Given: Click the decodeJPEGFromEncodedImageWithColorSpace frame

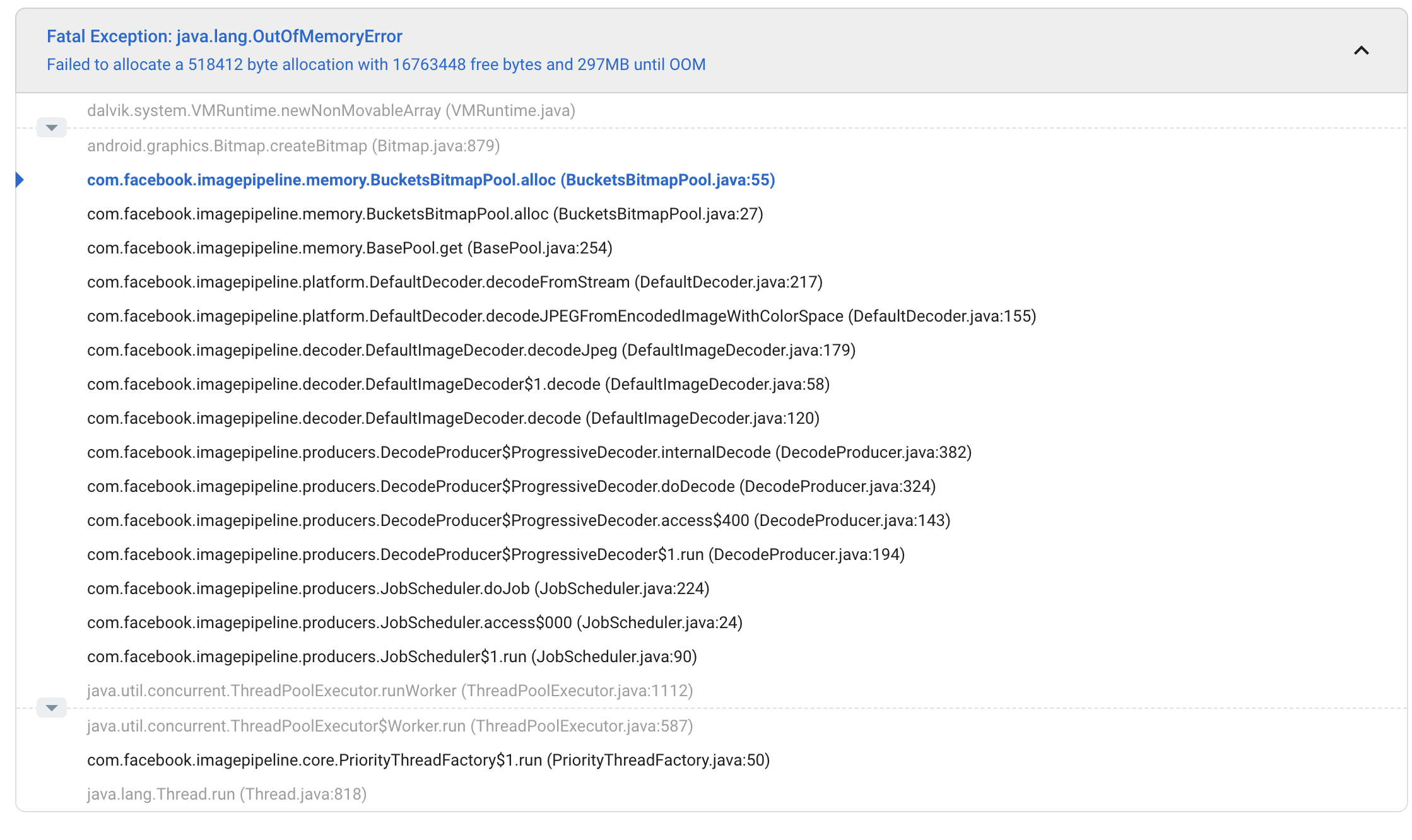Looking at the screenshot, I should 560,316.
